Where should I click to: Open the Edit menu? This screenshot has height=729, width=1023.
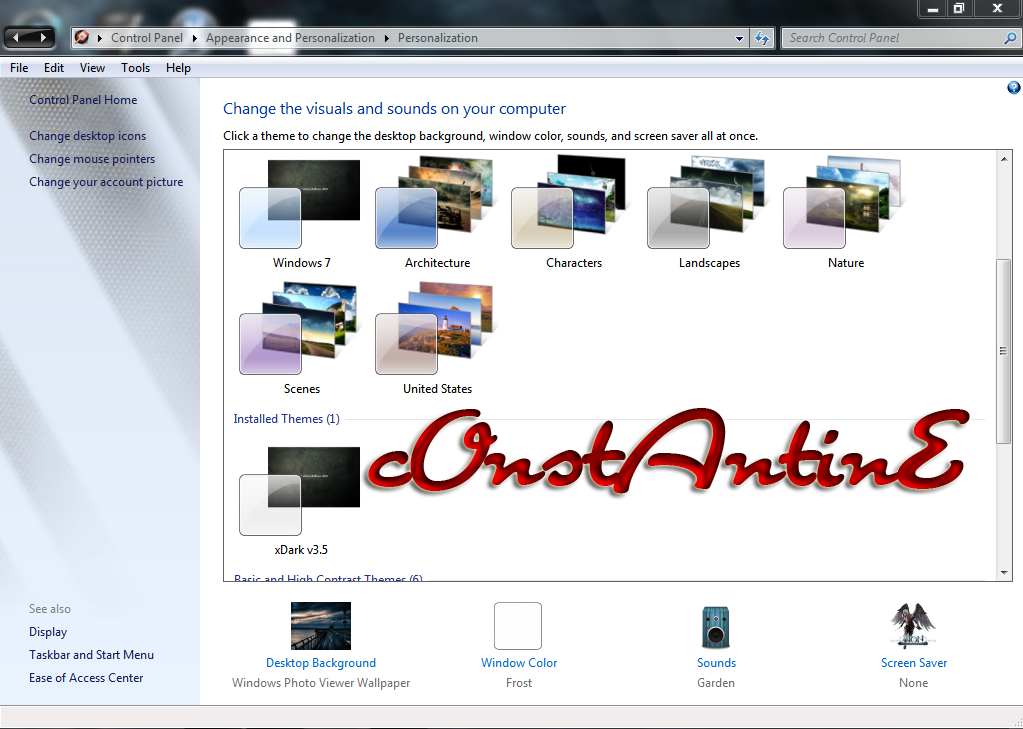click(53, 68)
